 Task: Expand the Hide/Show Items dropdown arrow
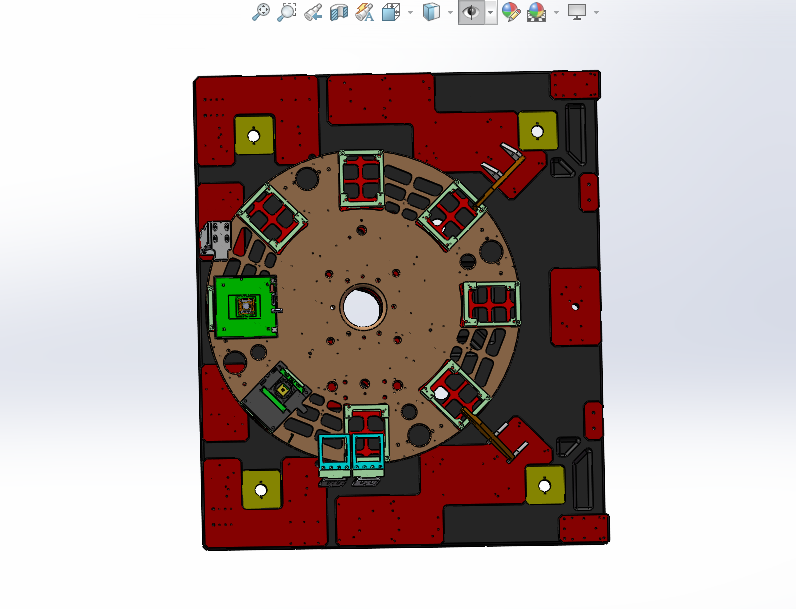pyautogui.click(x=491, y=12)
